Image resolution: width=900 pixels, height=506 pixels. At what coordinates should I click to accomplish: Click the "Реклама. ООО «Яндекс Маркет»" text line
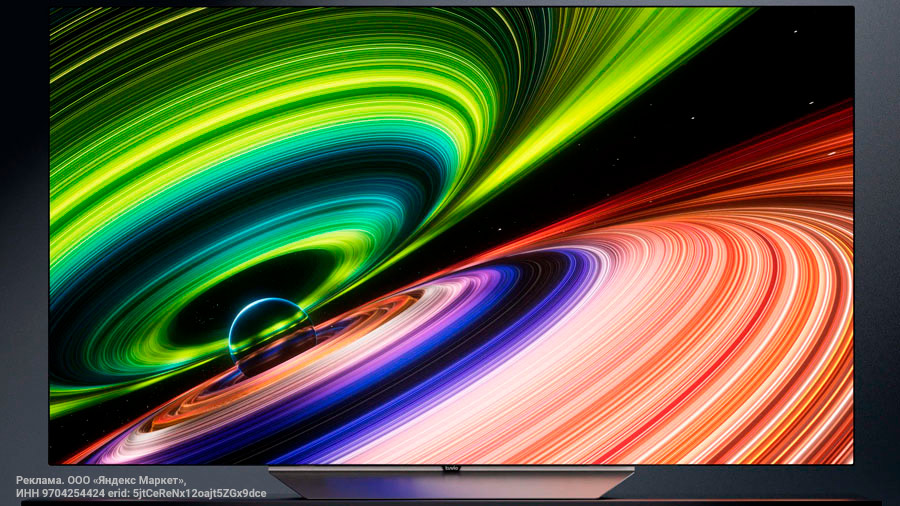tap(101, 480)
